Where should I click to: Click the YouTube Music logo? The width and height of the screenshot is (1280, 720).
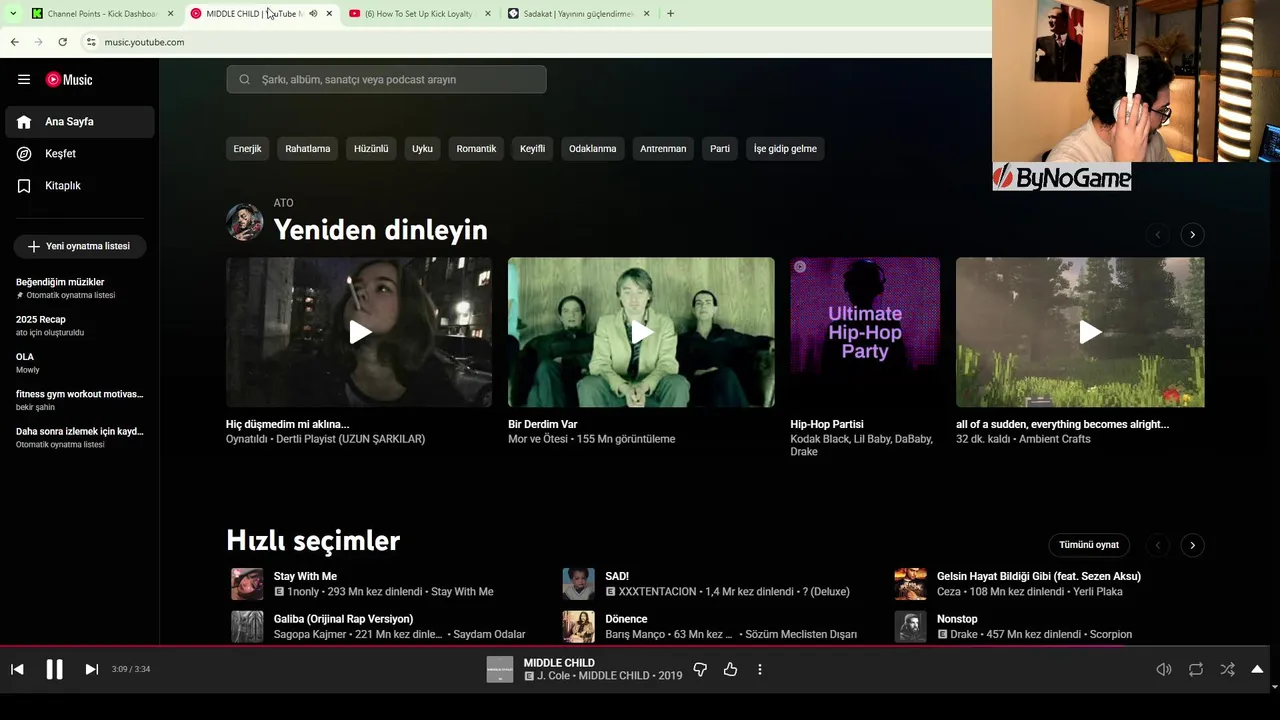coord(69,79)
